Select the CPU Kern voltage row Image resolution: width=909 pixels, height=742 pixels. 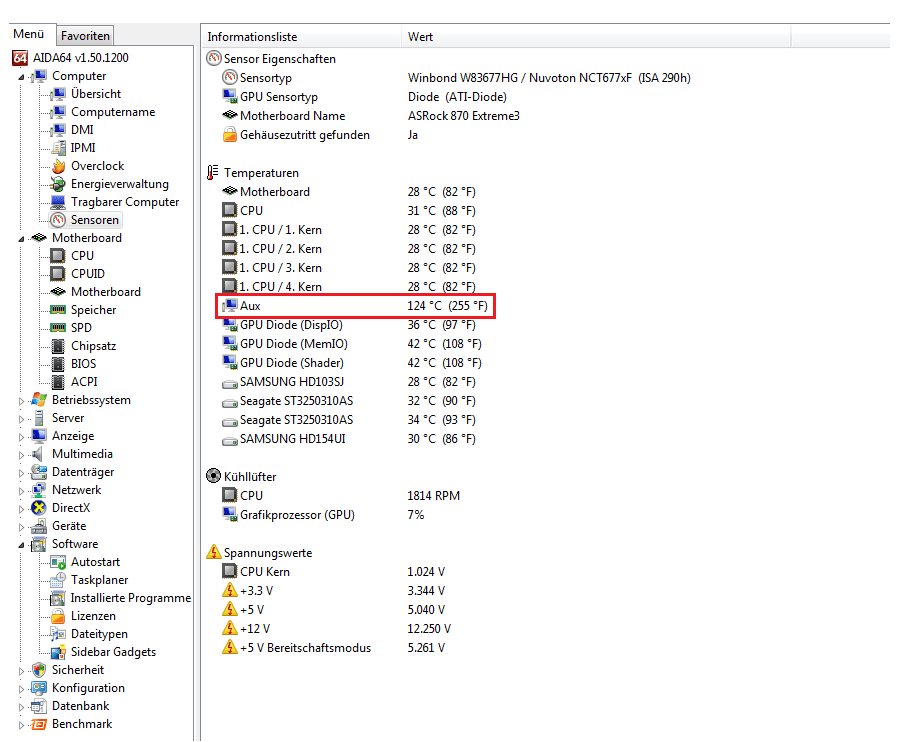pyautogui.click(x=334, y=572)
